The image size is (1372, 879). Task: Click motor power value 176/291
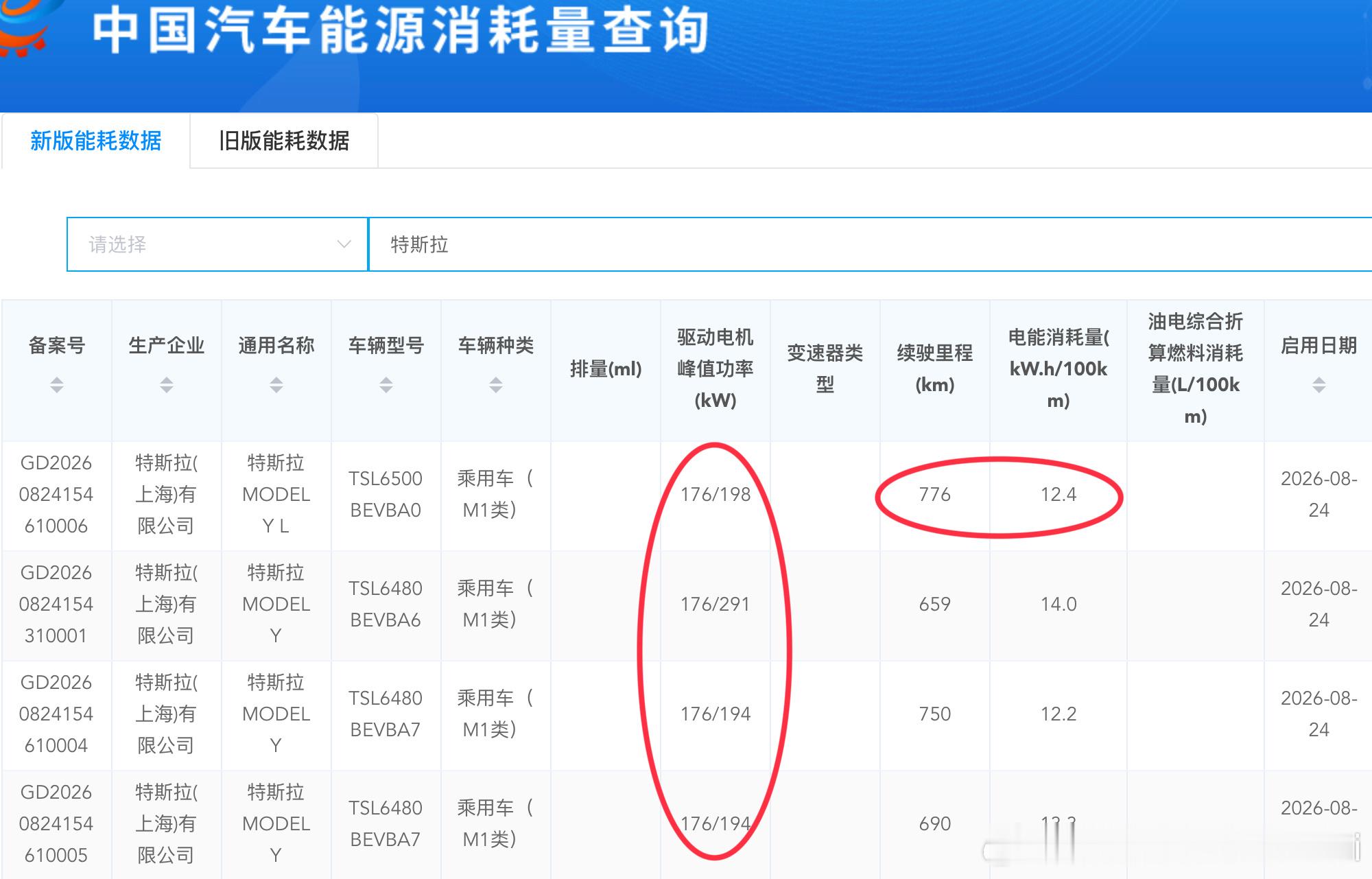pyautogui.click(x=715, y=605)
